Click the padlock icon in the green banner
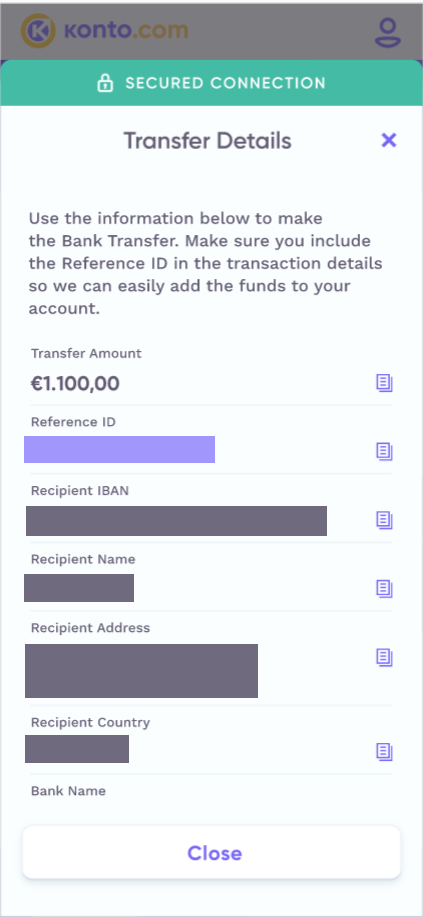 (x=105, y=83)
